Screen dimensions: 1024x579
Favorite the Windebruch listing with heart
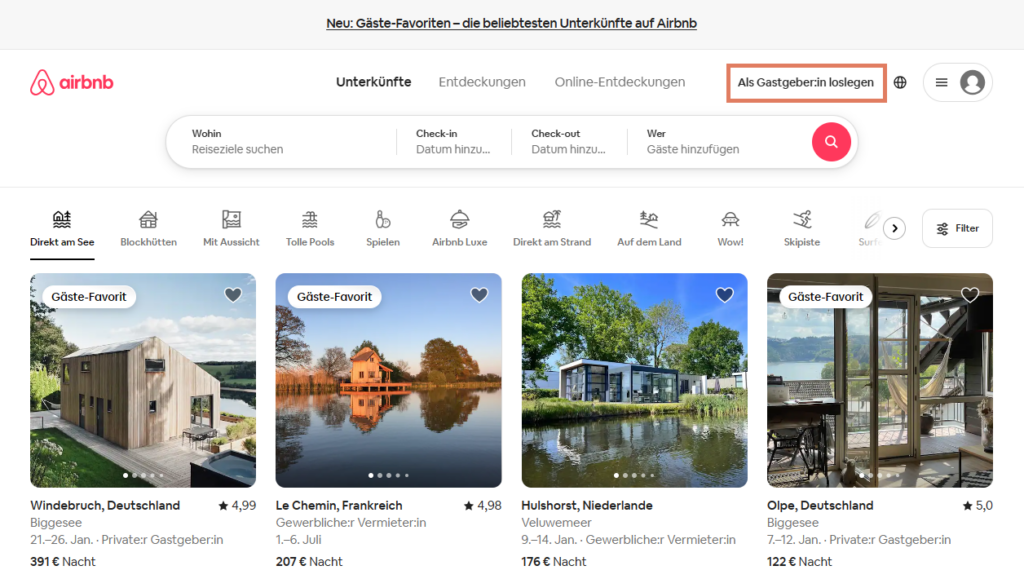(233, 295)
